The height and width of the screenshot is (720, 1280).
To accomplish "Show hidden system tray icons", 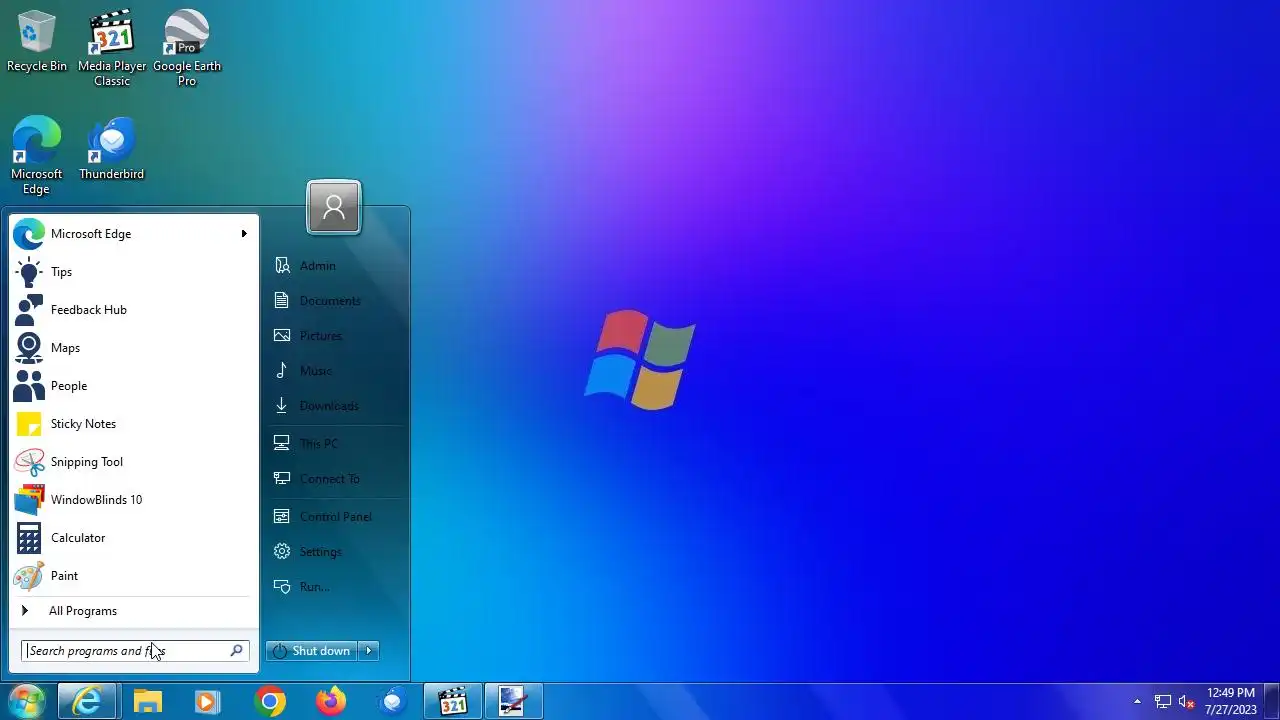I will (1137, 702).
